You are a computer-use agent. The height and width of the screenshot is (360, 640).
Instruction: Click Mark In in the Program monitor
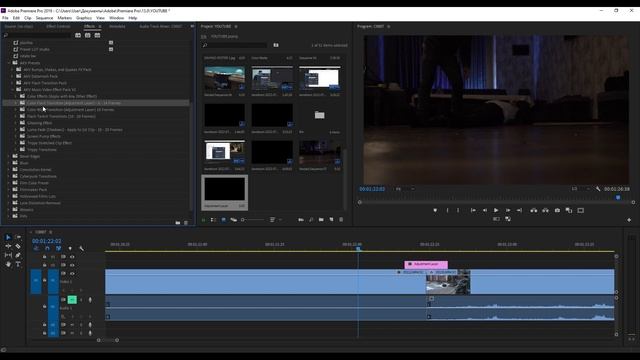point(447,210)
